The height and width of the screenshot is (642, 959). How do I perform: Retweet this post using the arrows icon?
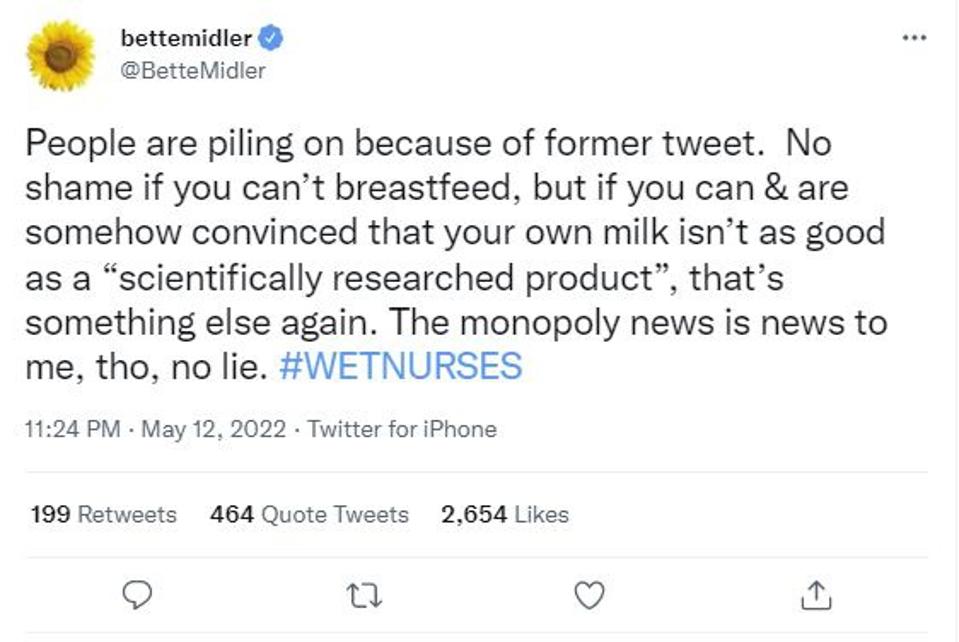click(x=362, y=595)
